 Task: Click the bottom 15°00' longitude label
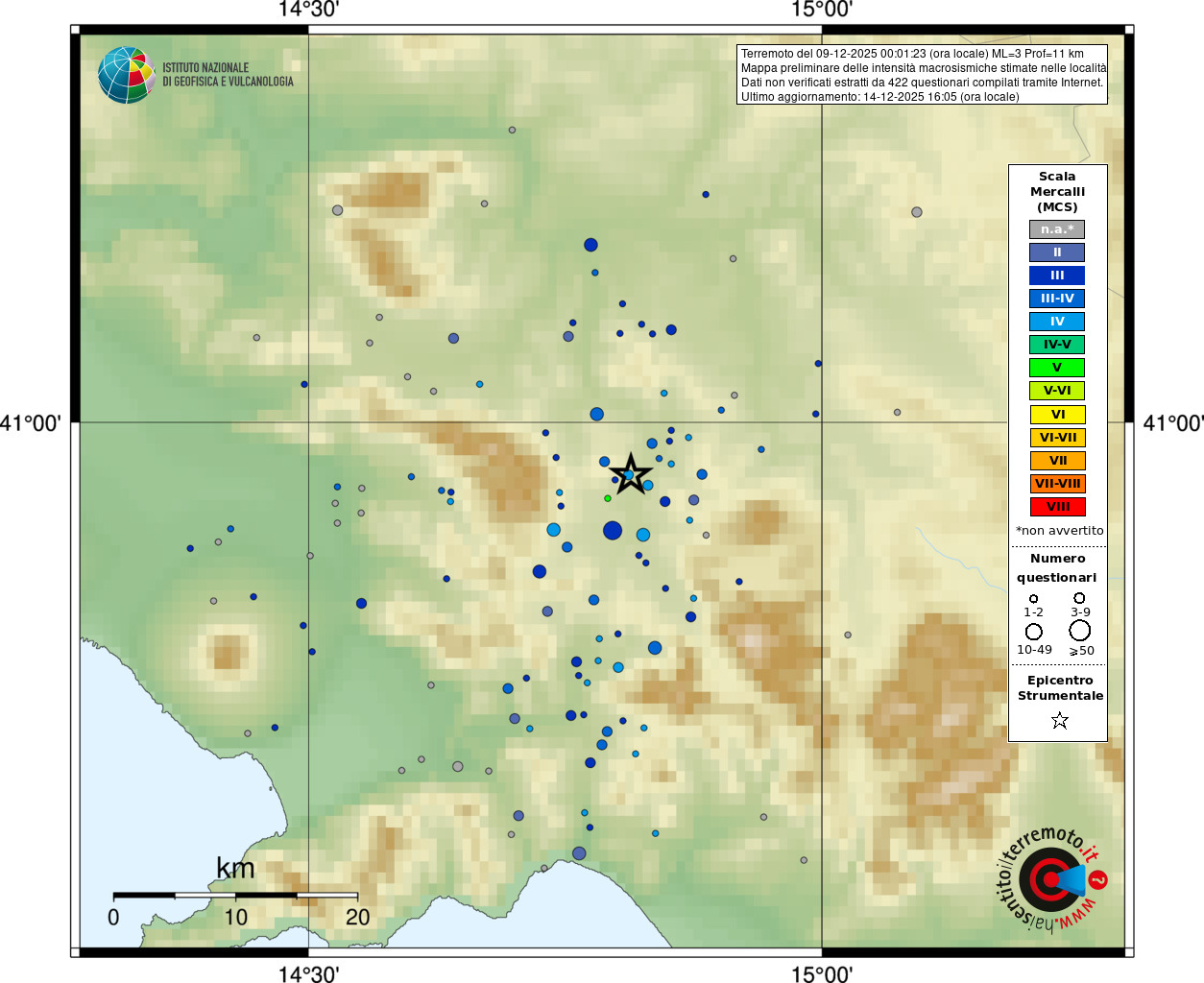click(822, 973)
